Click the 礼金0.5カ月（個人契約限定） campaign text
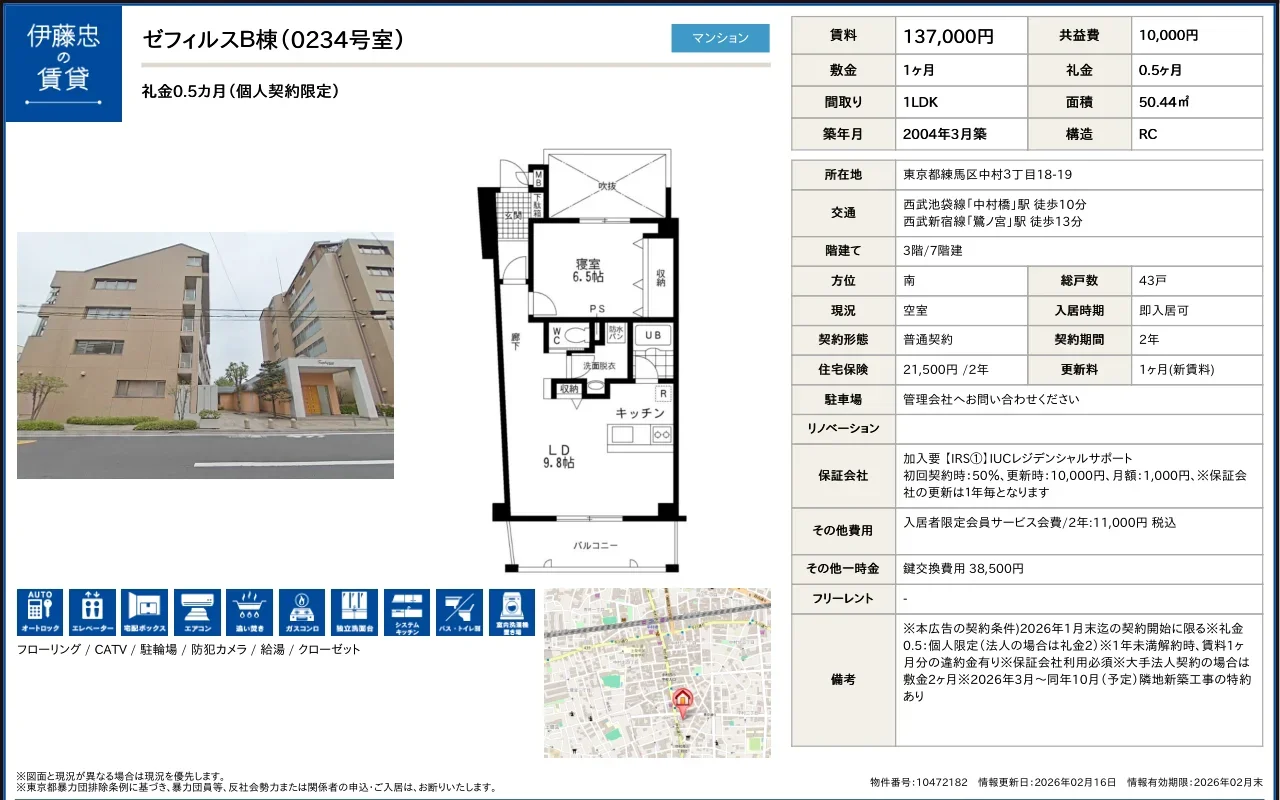This screenshot has width=1280, height=800. (230, 92)
